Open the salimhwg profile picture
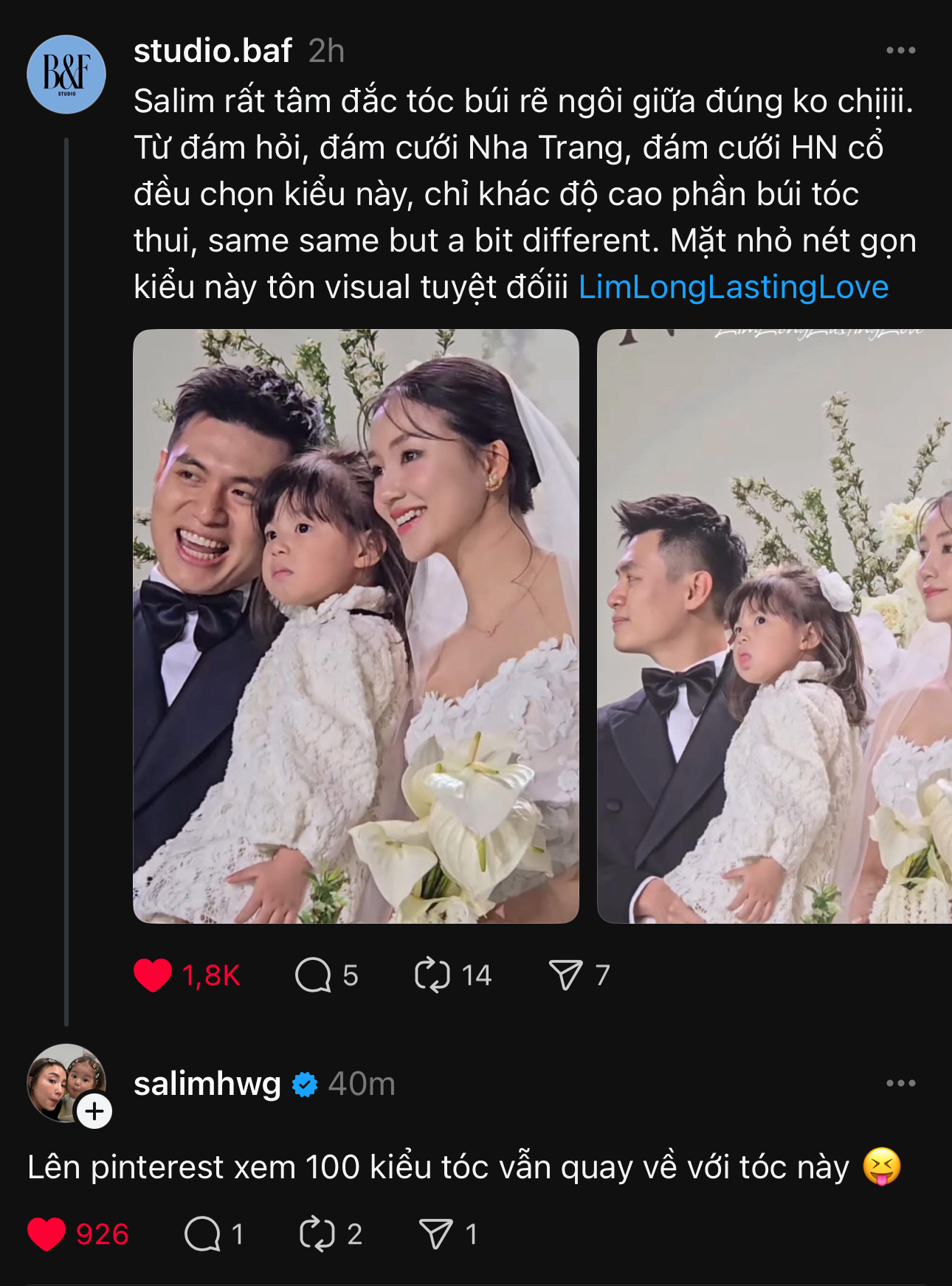This screenshot has height=1286, width=952. (x=65, y=1082)
